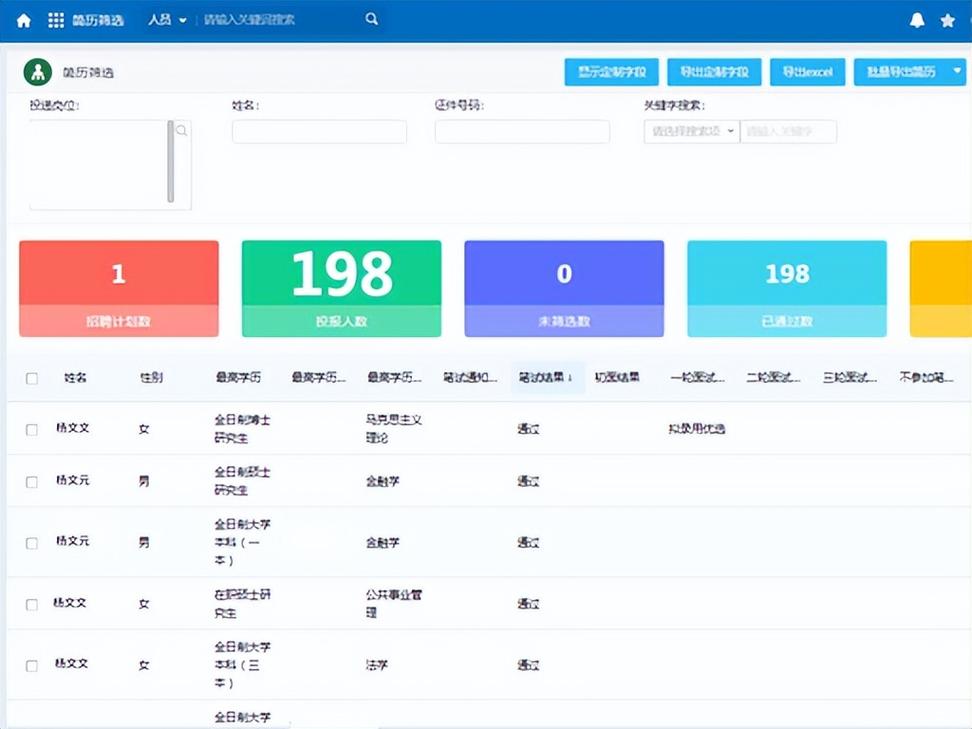Click inside the 投递岗位 list box
The width and height of the screenshot is (972, 729).
point(98,164)
